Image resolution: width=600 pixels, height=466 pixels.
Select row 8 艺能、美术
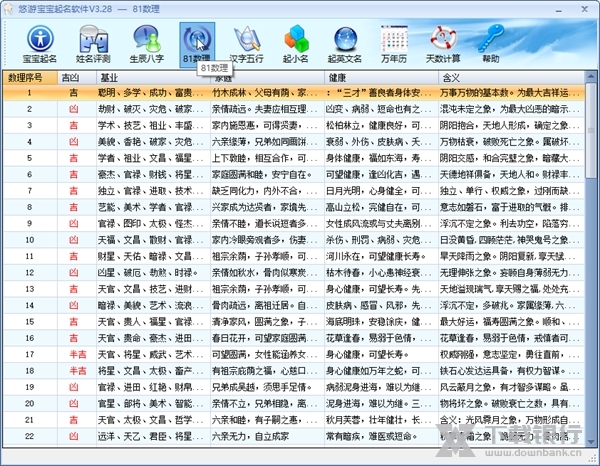294,207
